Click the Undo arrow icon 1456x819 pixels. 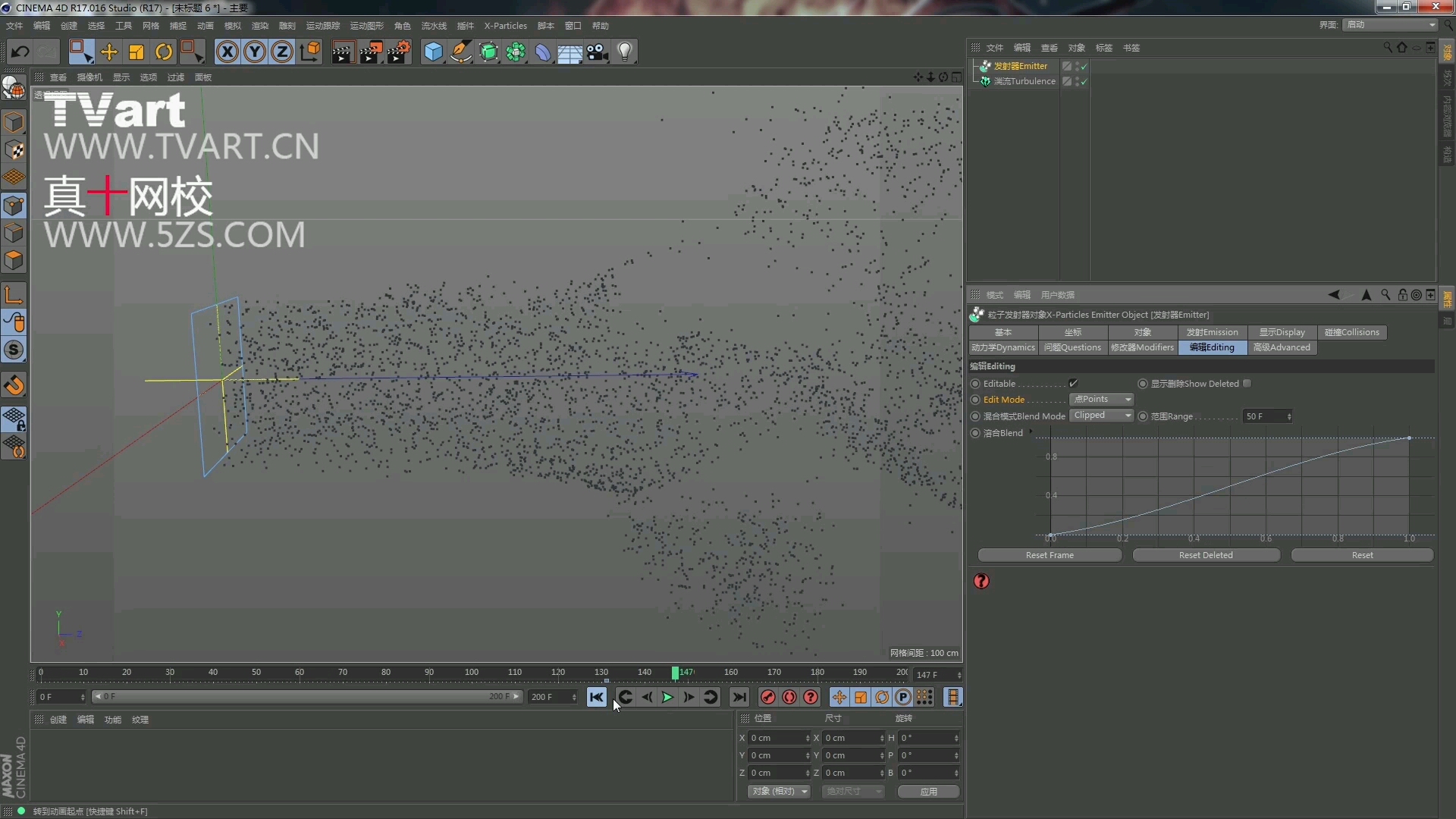tap(20, 52)
